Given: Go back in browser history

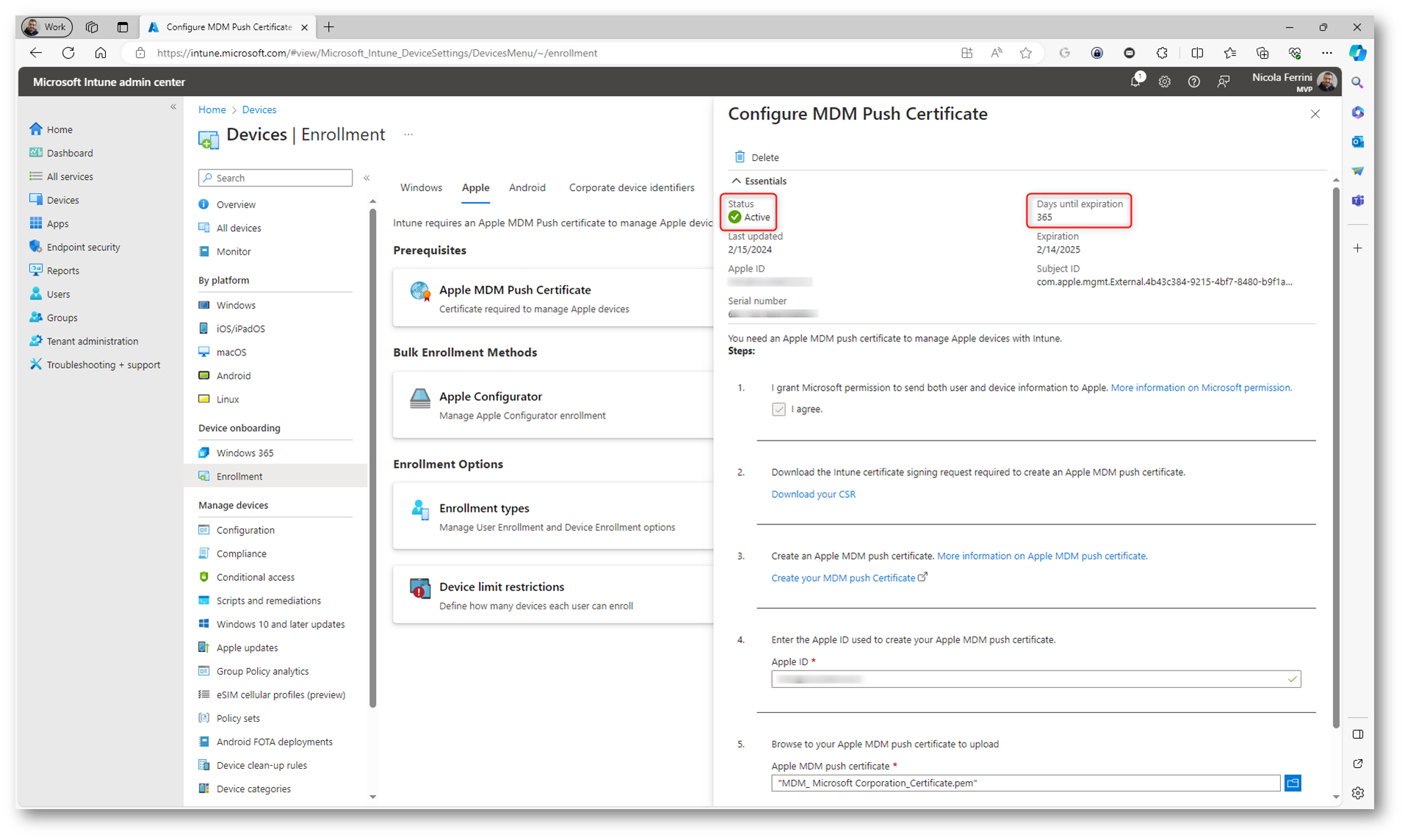Looking at the screenshot, I should click(x=36, y=53).
